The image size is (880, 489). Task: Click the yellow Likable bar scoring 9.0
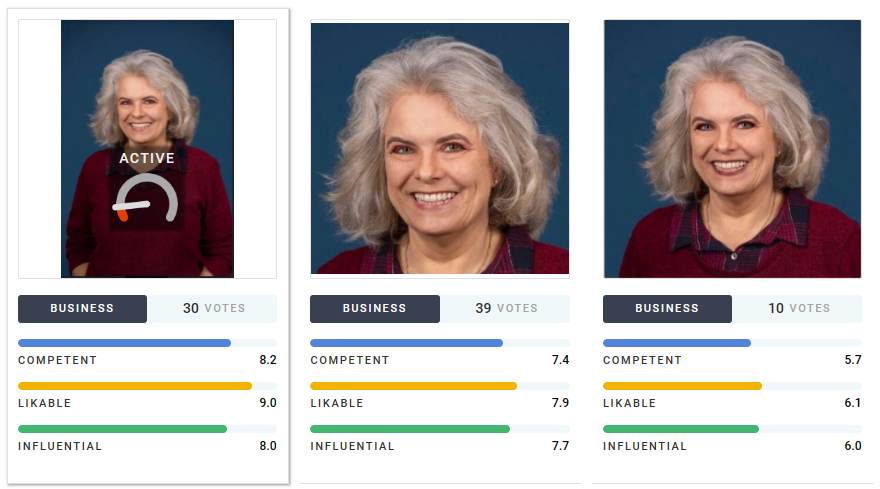(x=135, y=386)
